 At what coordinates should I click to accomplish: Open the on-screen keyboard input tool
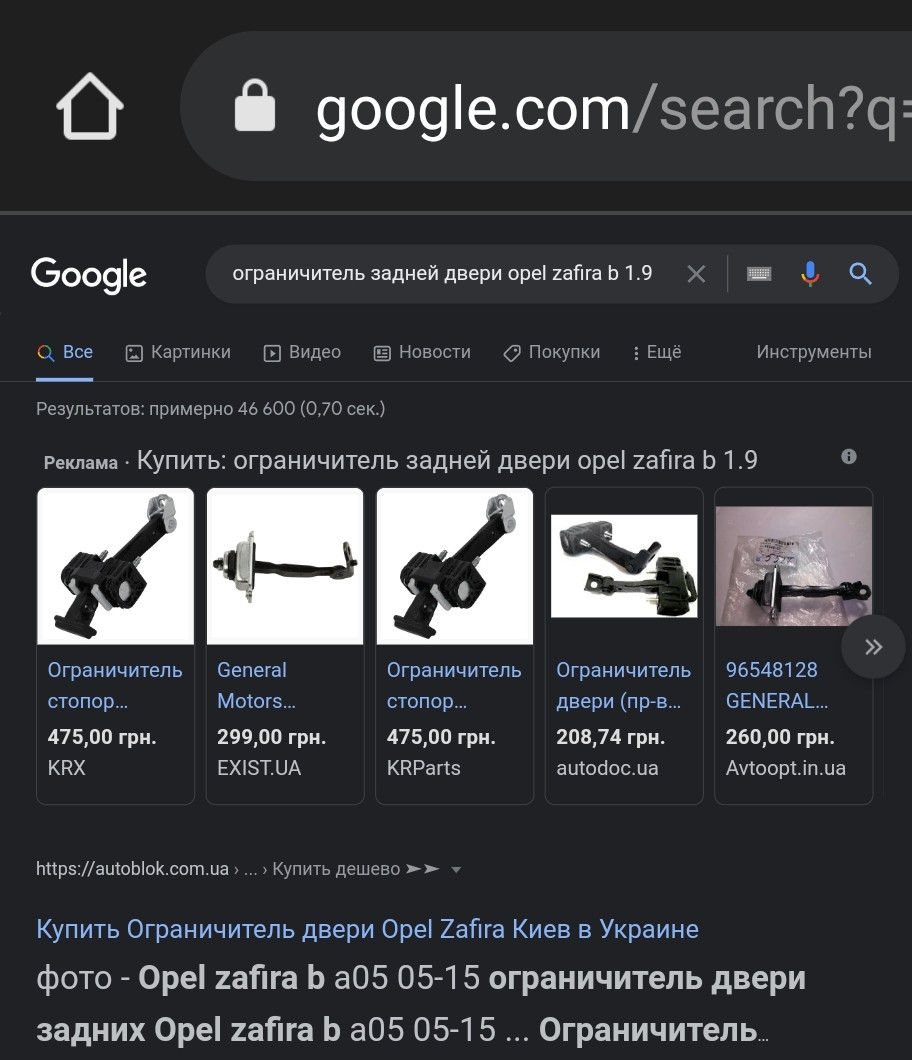(x=759, y=274)
